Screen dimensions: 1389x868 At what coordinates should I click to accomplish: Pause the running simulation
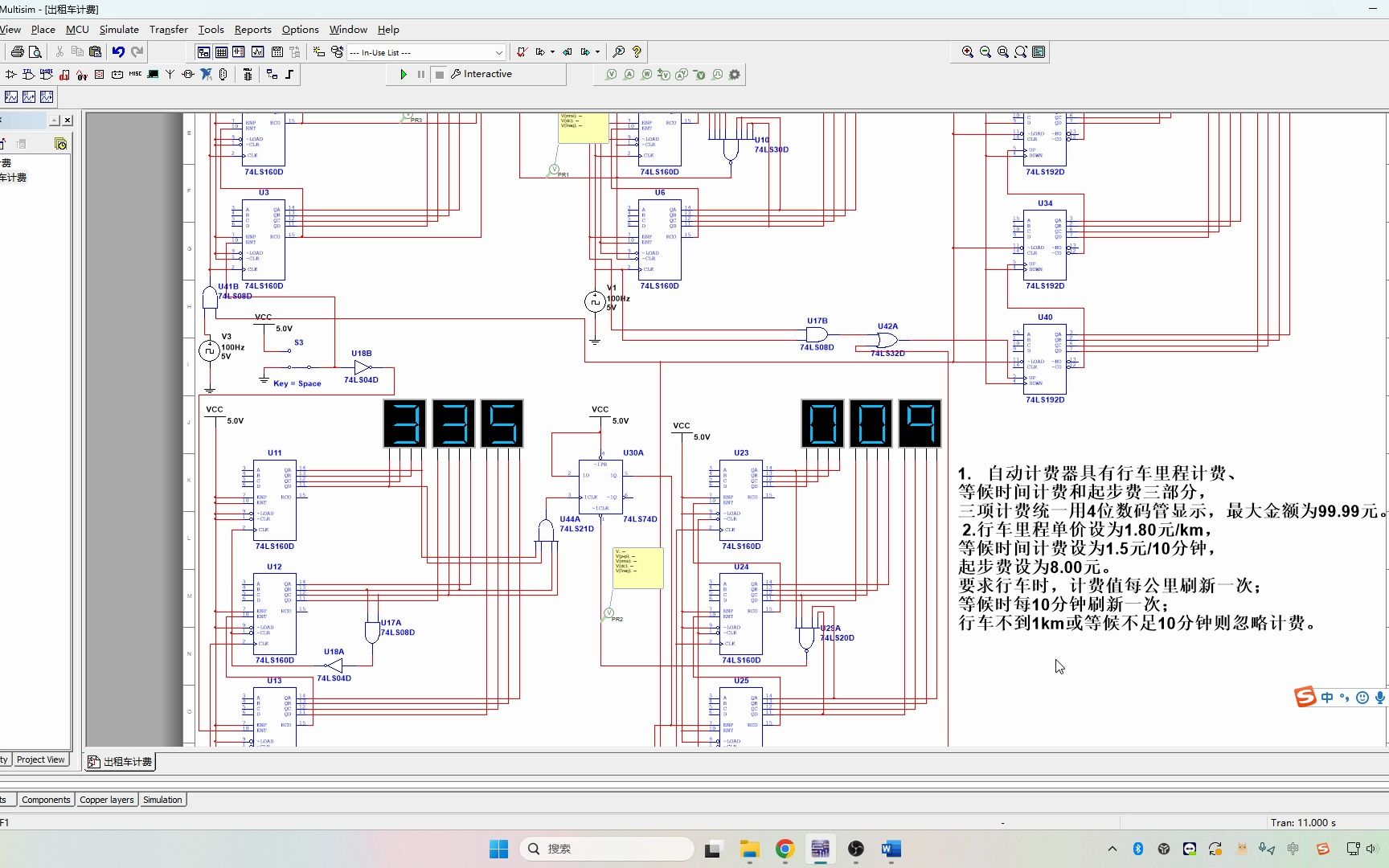421,74
